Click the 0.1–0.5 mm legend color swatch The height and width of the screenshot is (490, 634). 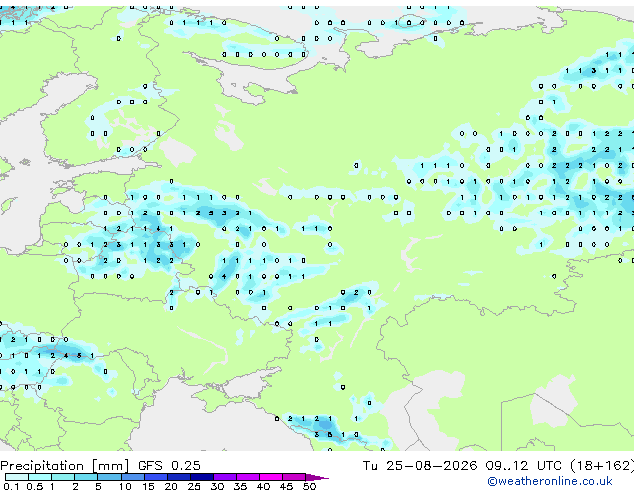click(x=17, y=477)
